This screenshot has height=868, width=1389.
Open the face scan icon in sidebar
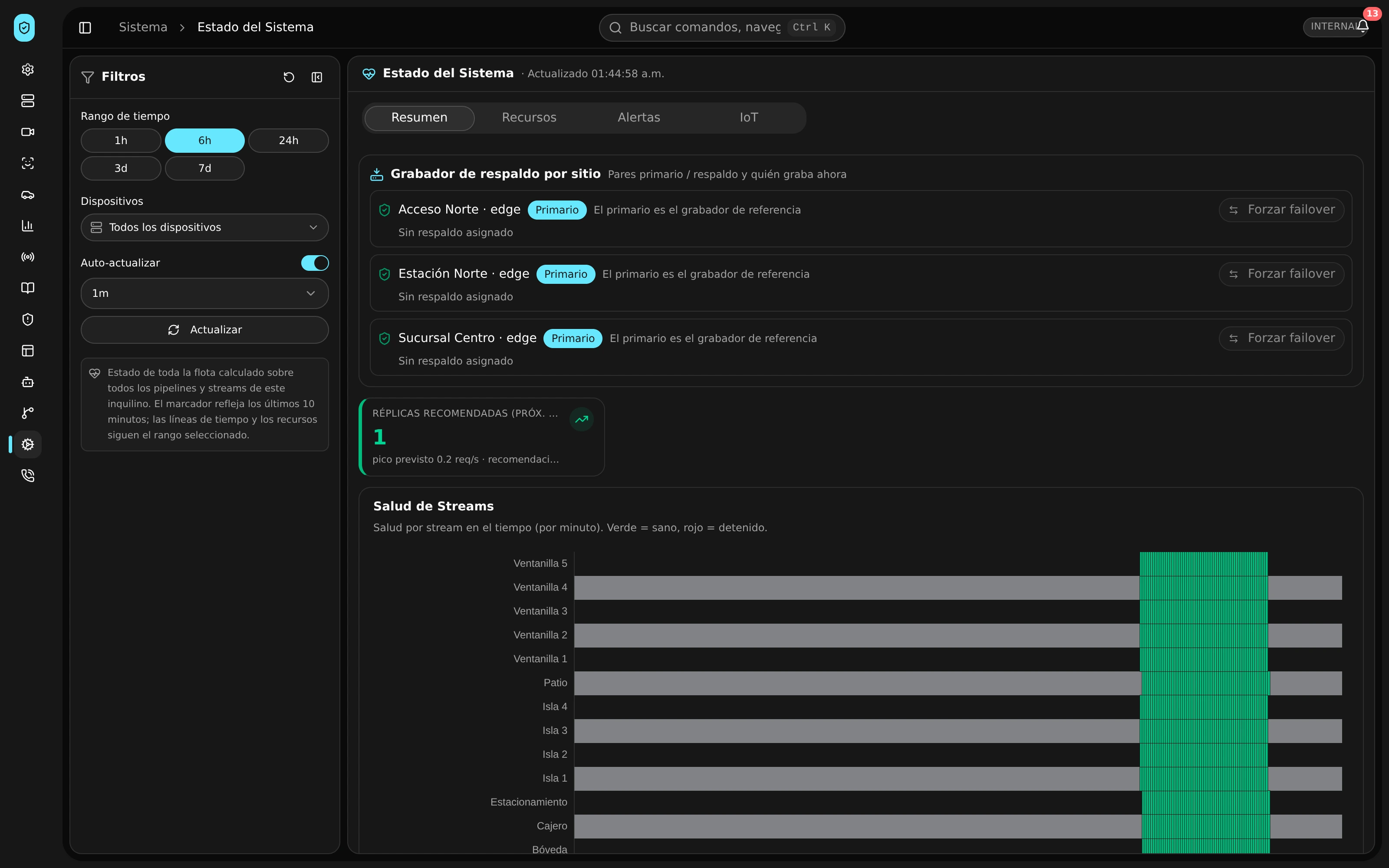tap(27, 163)
